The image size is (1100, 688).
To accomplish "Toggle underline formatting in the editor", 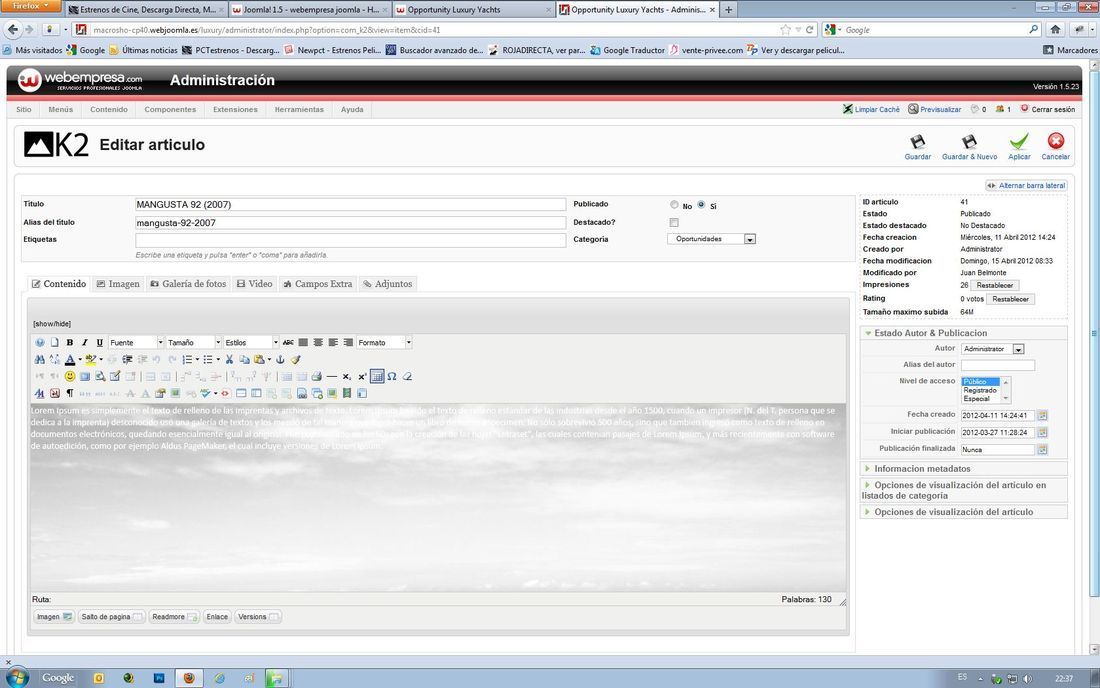I will (x=100, y=342).
